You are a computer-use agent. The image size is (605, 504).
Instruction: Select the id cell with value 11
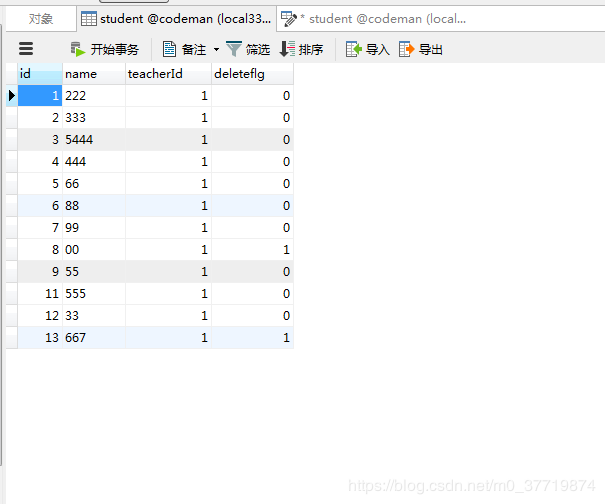tap(40, 293)
